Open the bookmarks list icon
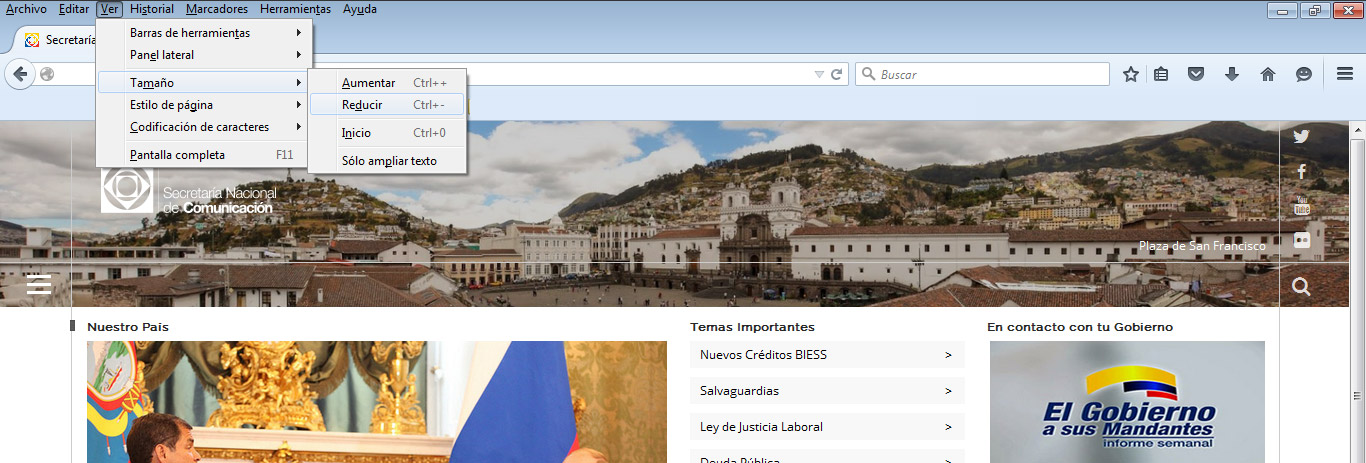This screenshot has height=463, width=1366. pyautogui.click(x=1161, y=74)
